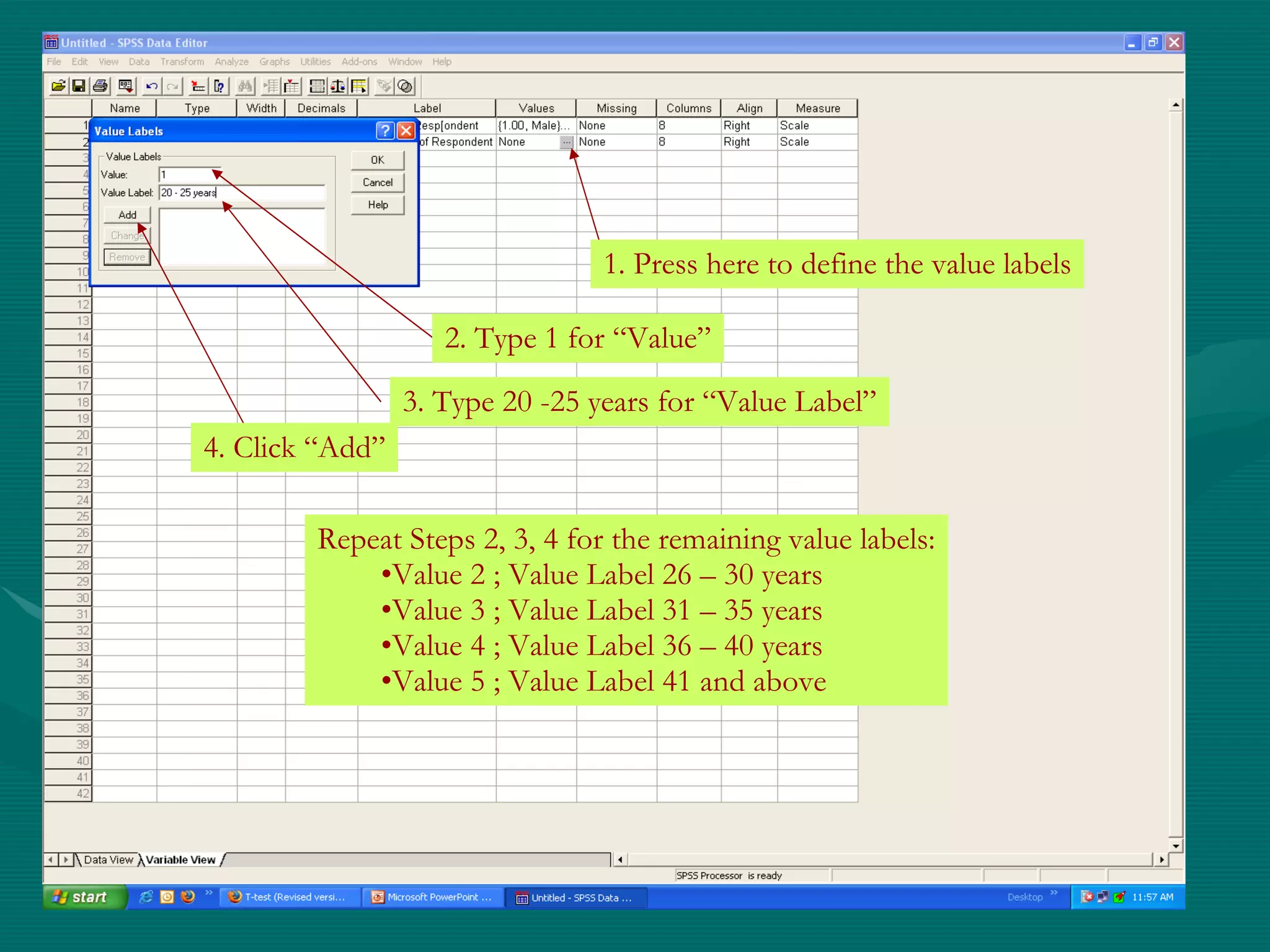Open the Analyze menu

click(231, 62)
